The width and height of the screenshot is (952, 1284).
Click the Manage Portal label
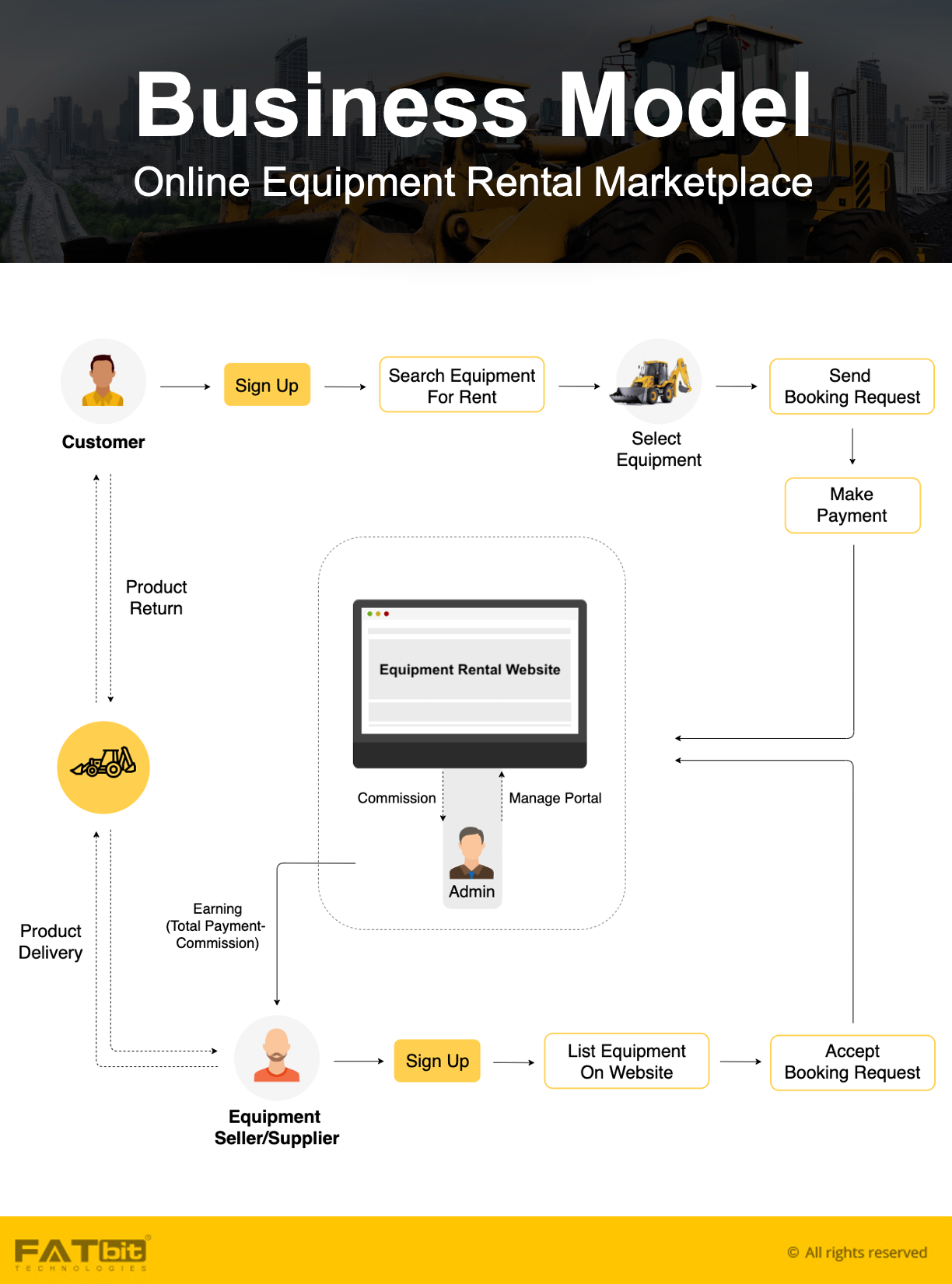555,798
